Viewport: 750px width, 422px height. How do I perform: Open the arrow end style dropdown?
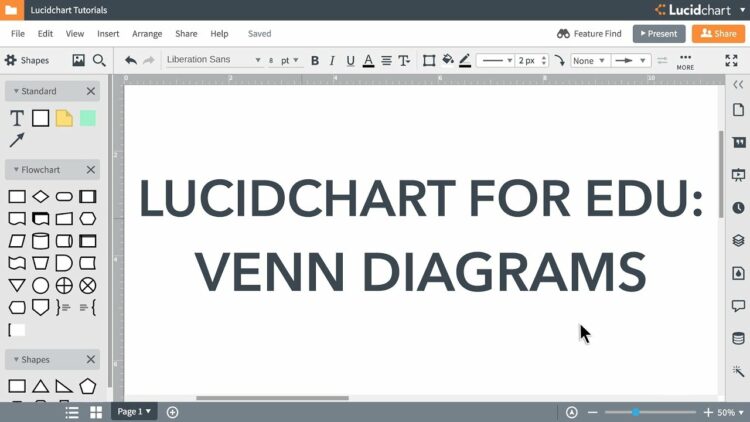pos(630,61)
